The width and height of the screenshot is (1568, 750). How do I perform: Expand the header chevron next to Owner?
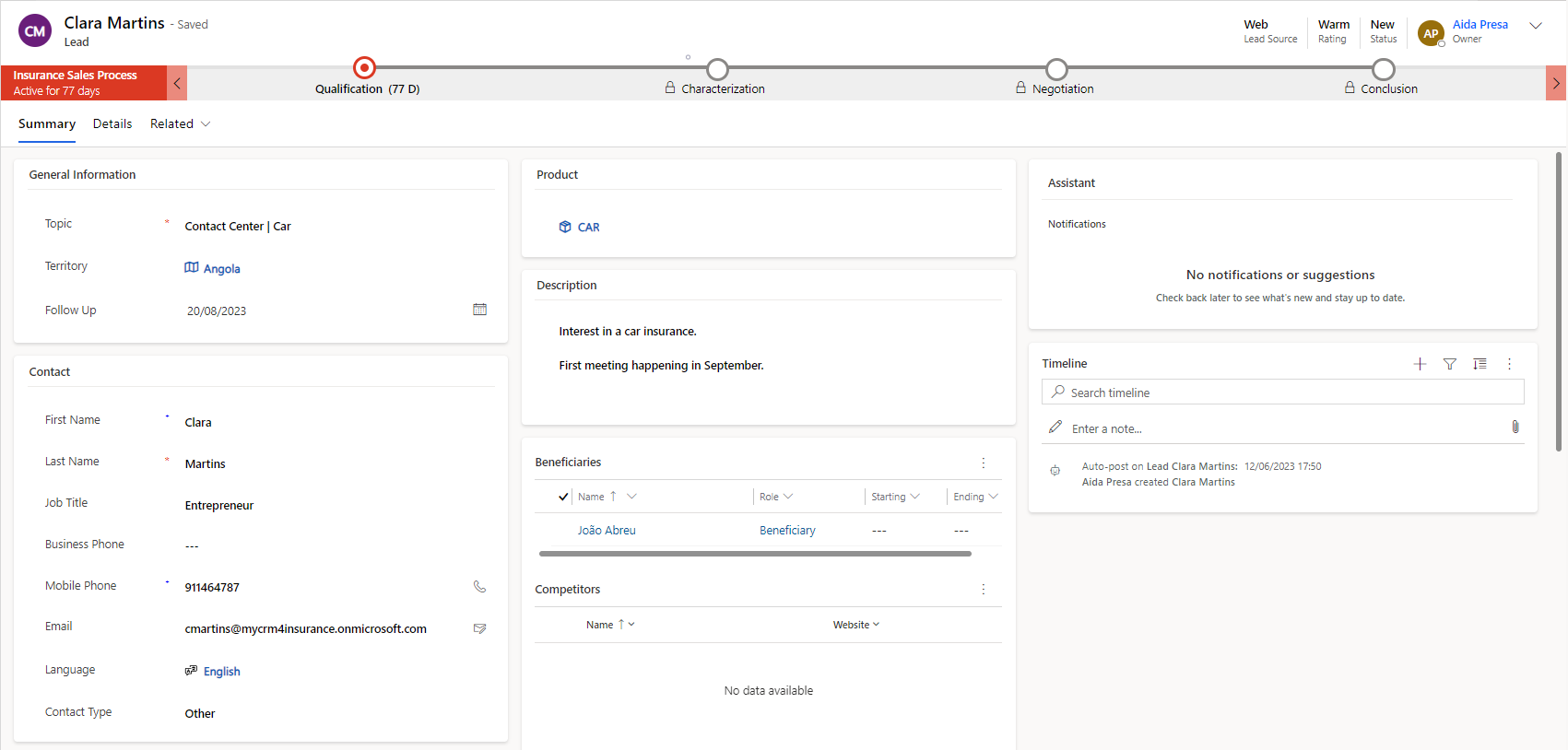1536,26
